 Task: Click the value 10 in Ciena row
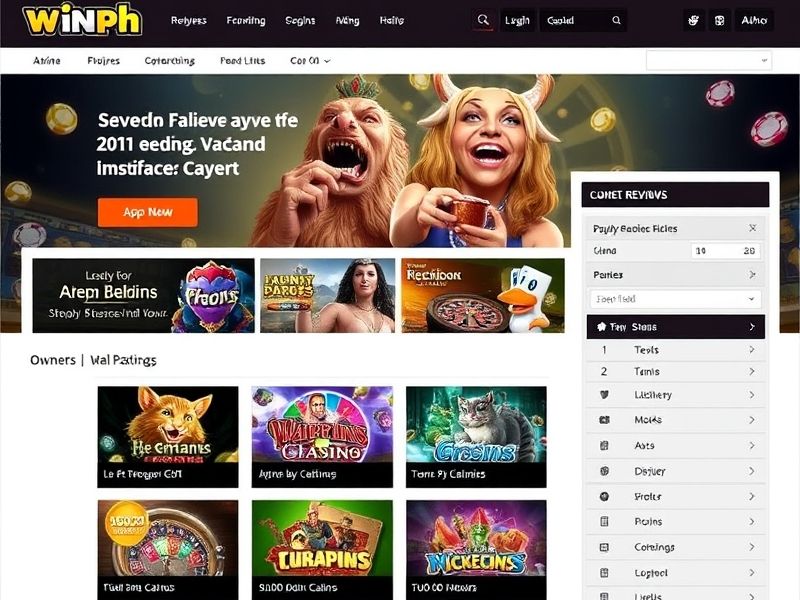point(701,251)
